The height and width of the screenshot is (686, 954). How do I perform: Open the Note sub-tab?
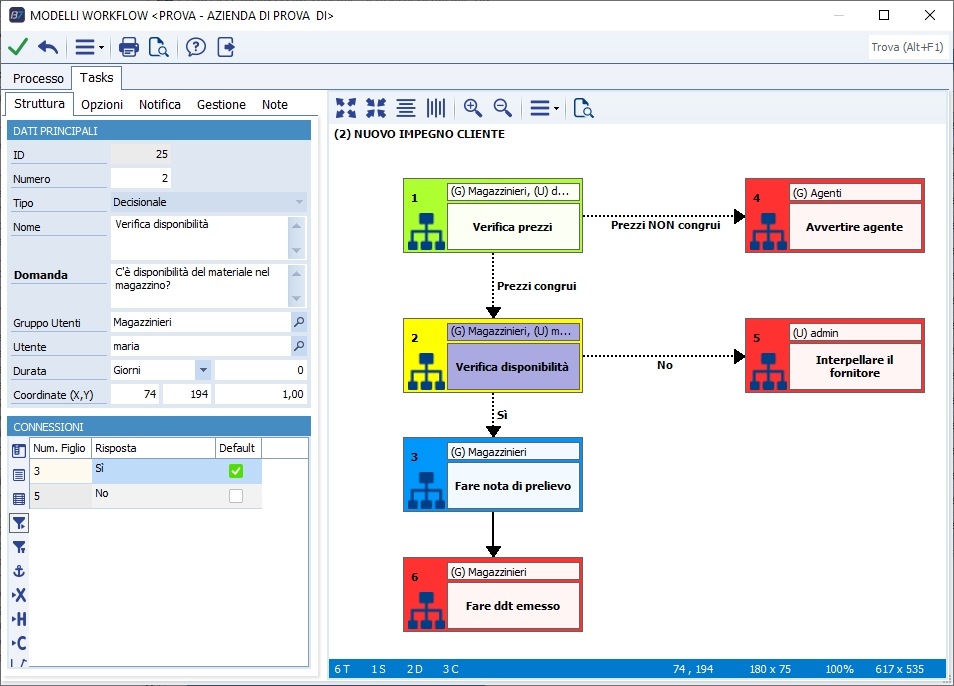tap(274, 105)
